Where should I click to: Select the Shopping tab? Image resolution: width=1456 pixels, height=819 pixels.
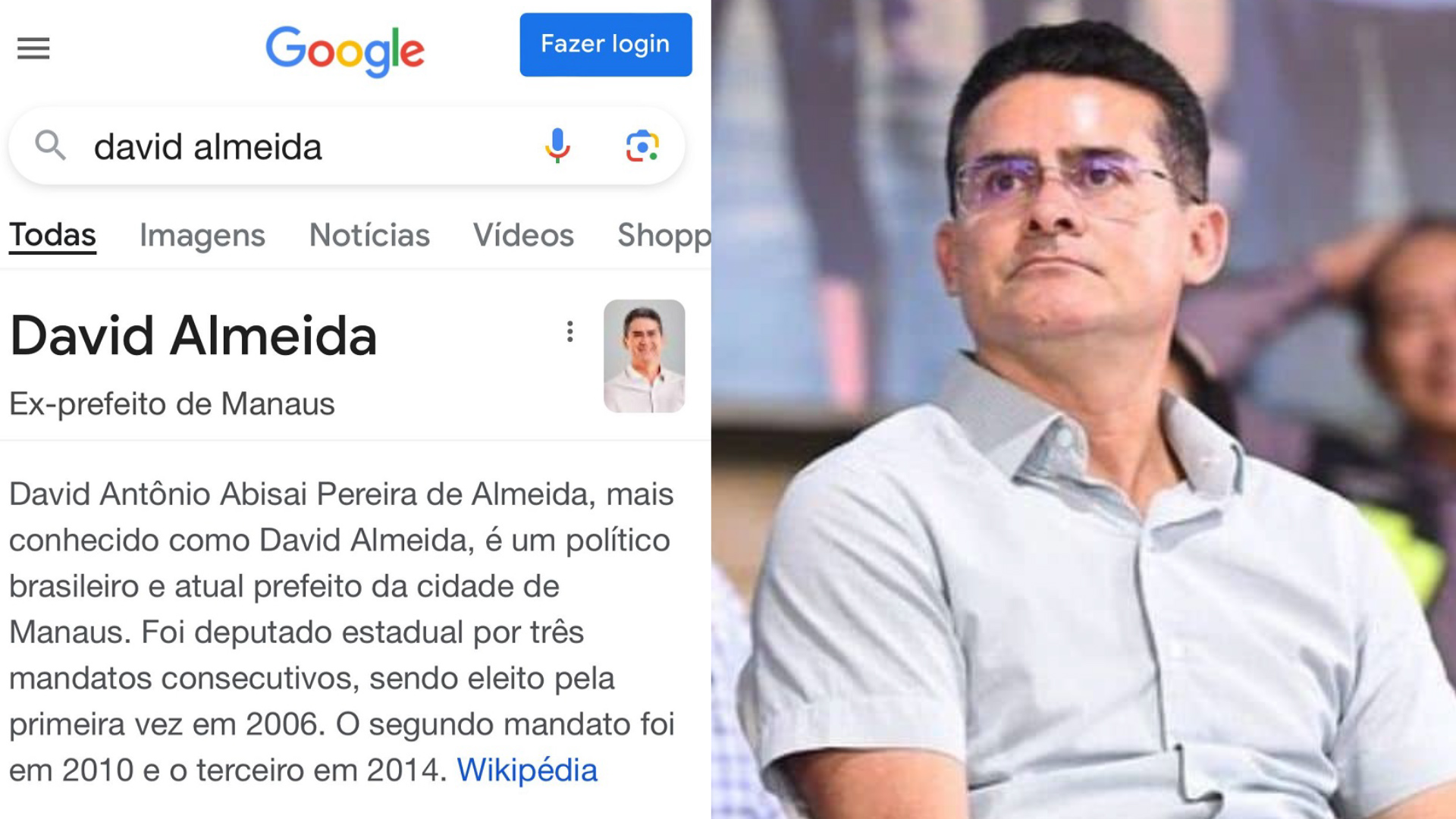pyautogui.click(x=664, y=236)
